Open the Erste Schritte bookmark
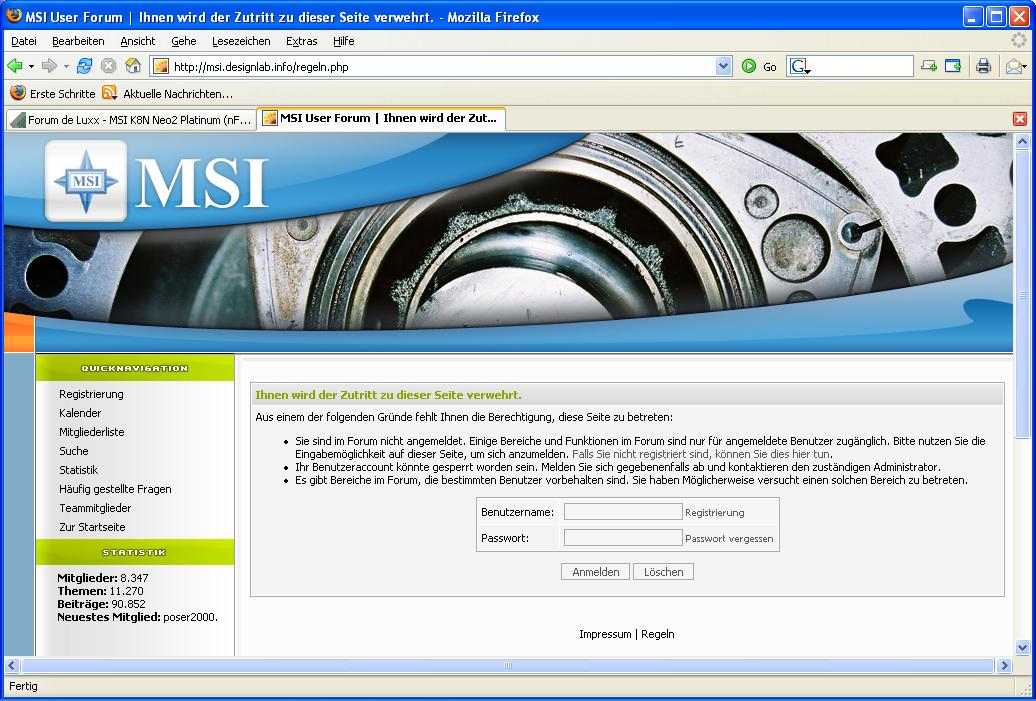Viewport: 1036px width, 701px height. (x=53, y=93)
